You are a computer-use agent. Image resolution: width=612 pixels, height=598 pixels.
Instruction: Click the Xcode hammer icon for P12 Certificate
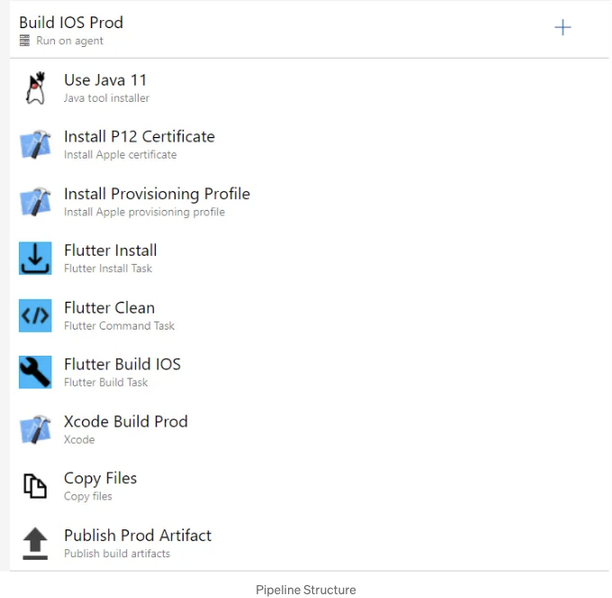[36, 145]
